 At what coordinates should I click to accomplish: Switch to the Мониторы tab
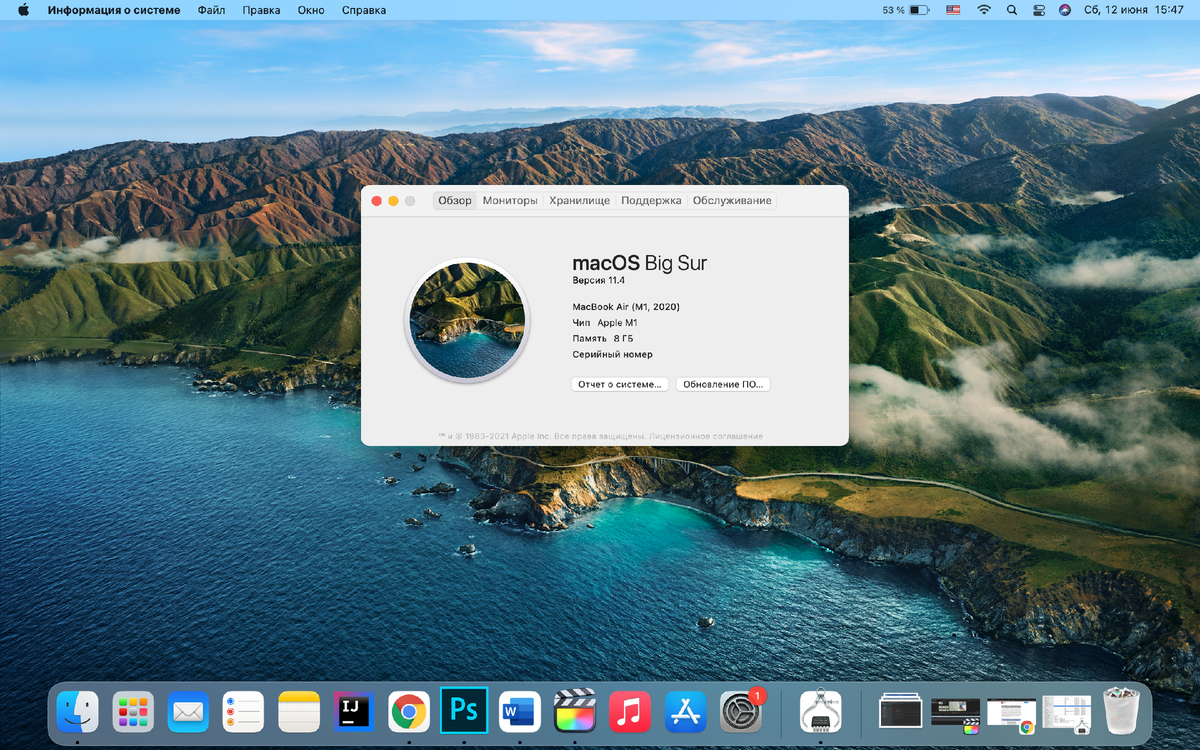point(510,201)
